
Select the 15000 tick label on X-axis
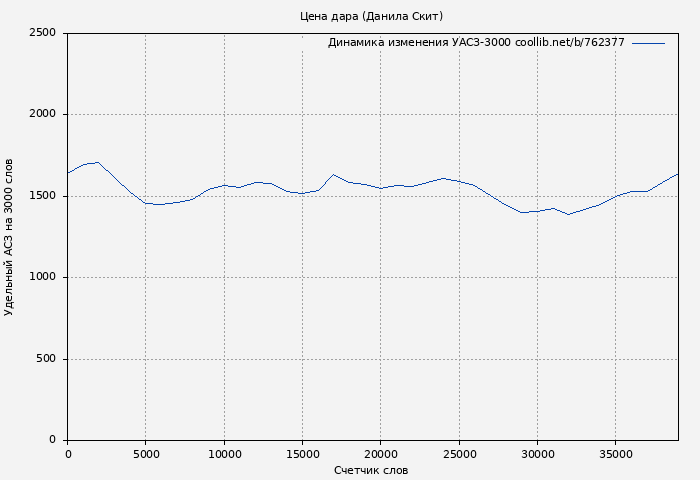[x=302, y=454]
